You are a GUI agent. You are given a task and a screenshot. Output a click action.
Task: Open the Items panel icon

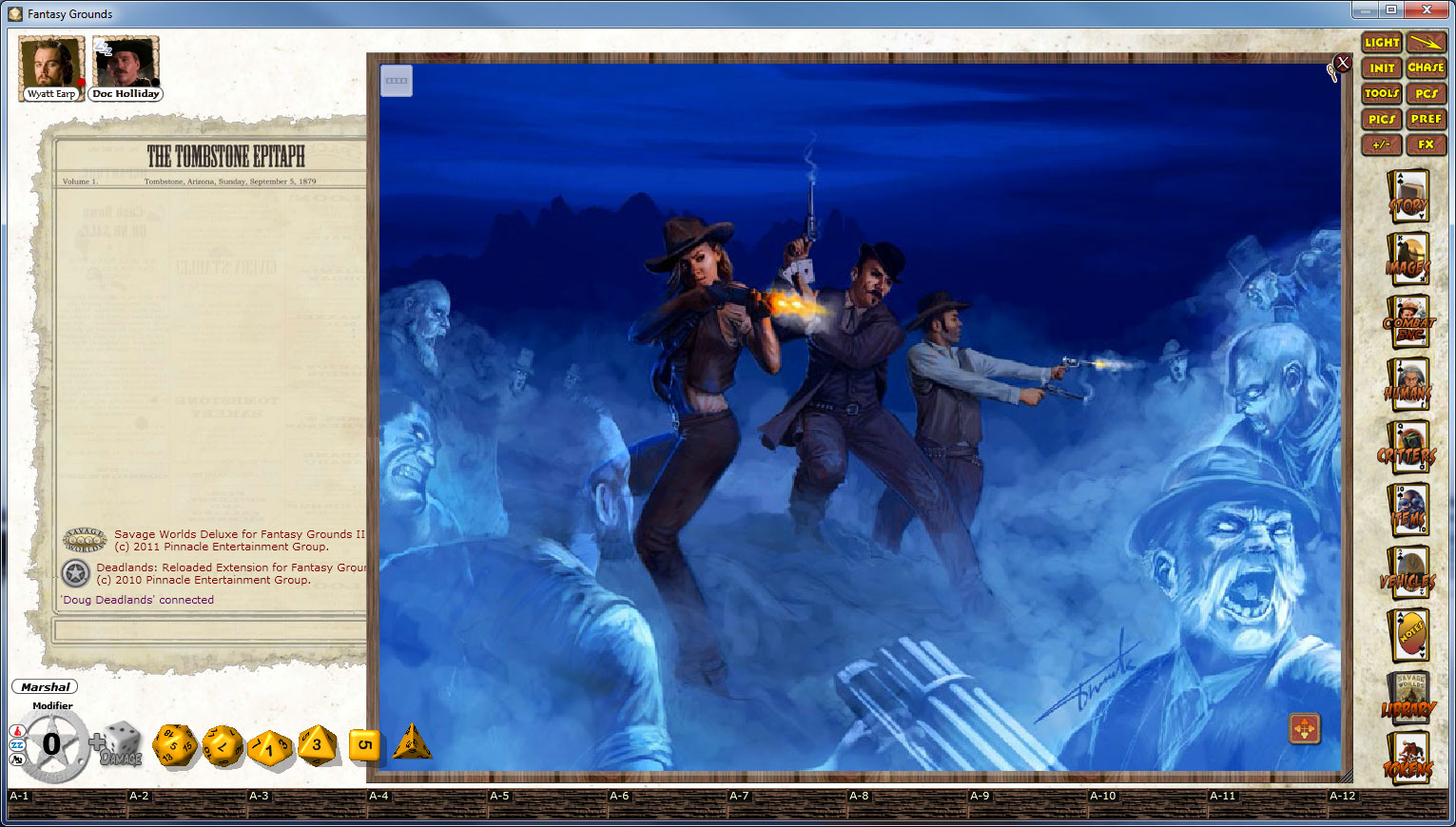[1409, 509]
